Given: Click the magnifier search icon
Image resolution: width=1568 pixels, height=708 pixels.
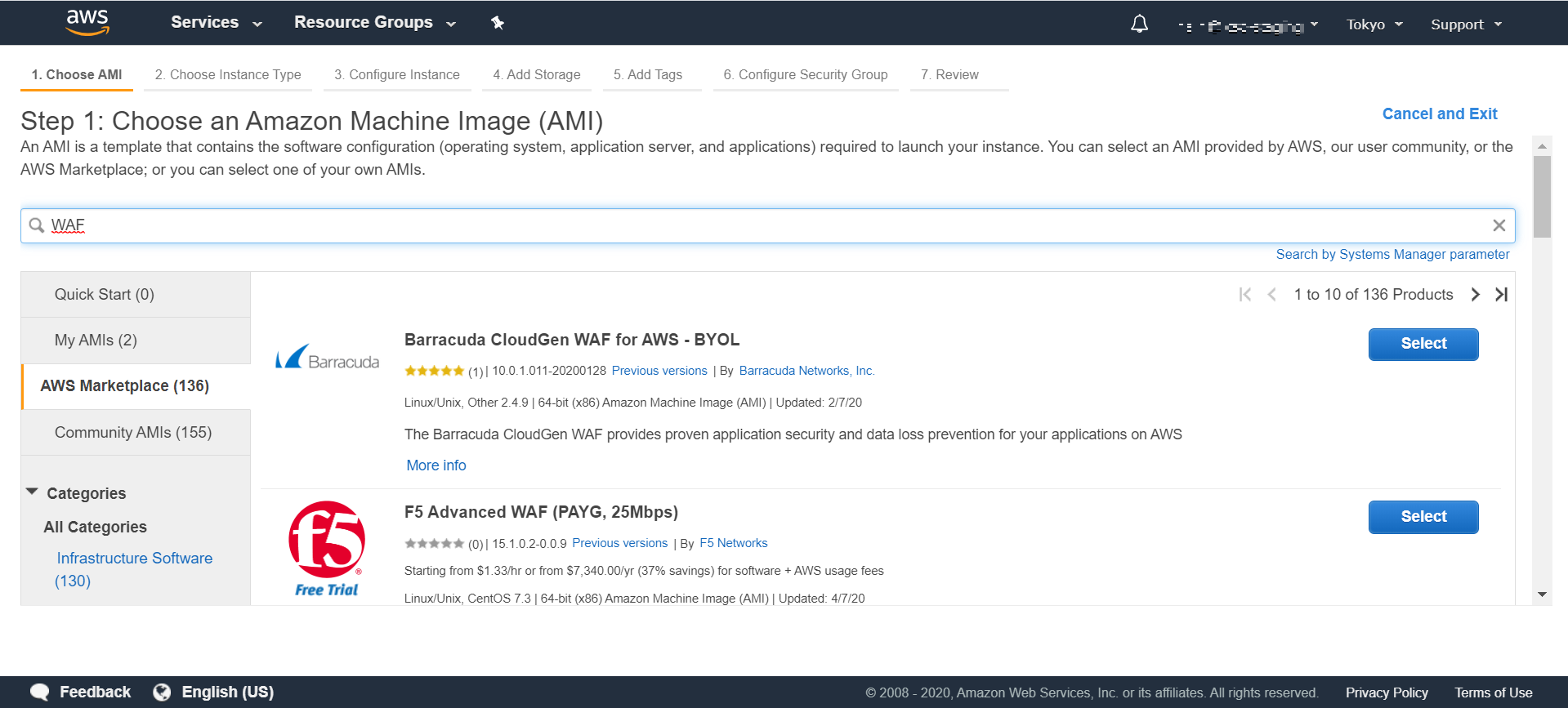Looking at the screenshot, I should pyautogui.click(x=37, y=225).
